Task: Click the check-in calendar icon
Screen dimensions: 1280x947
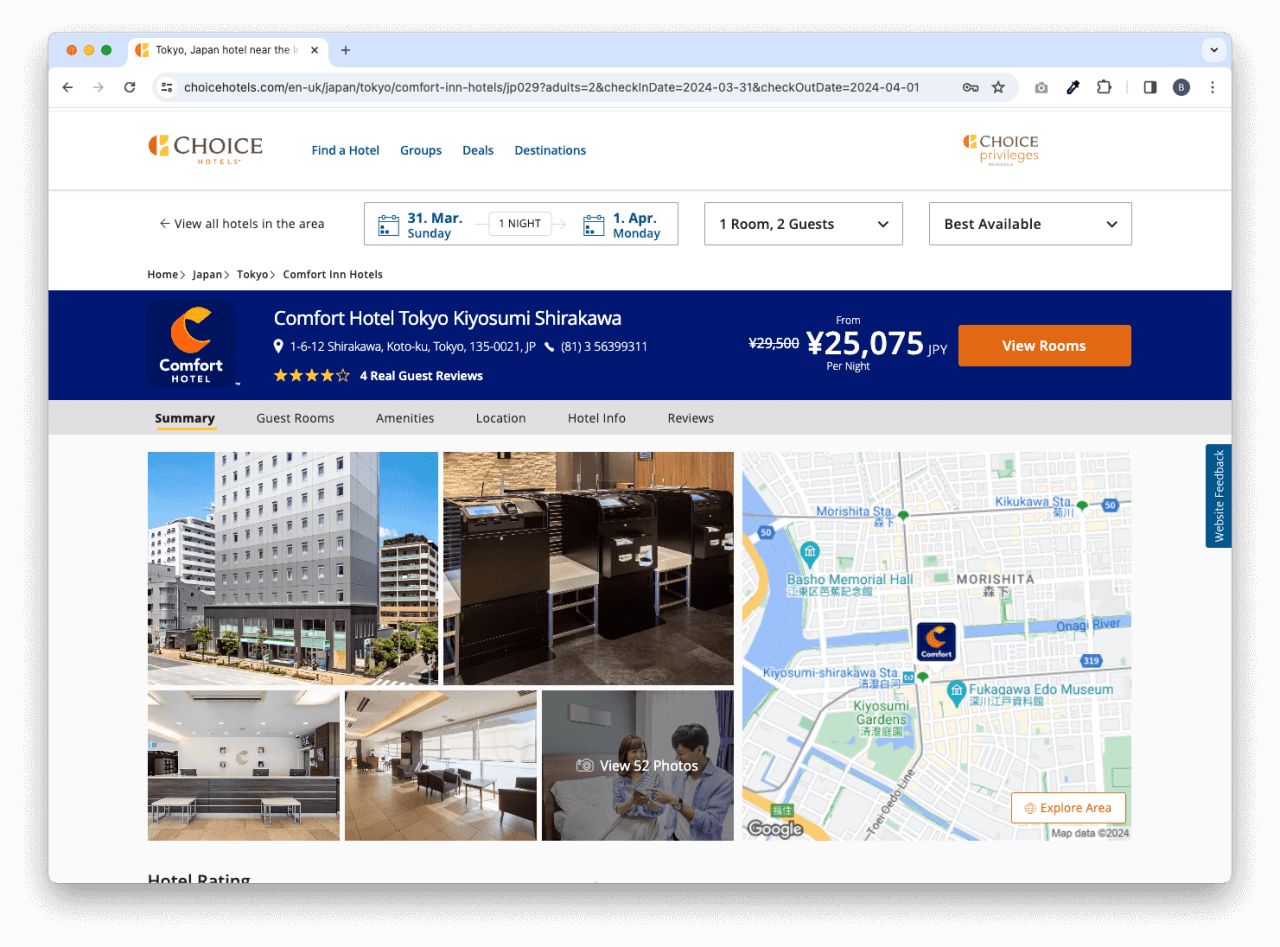Action: [388, 225]
